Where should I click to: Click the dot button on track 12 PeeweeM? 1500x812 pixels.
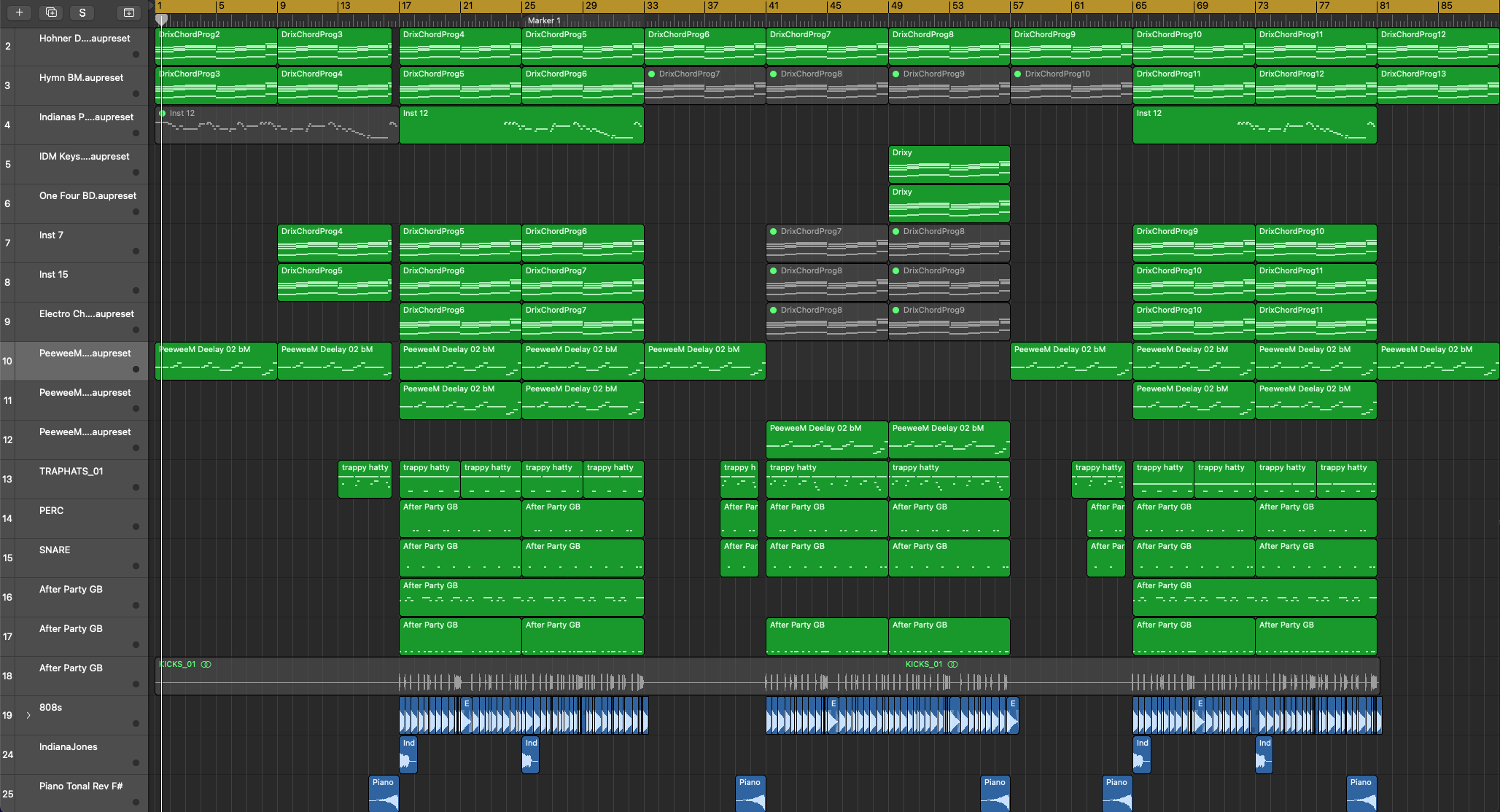(x=136, y=448)
